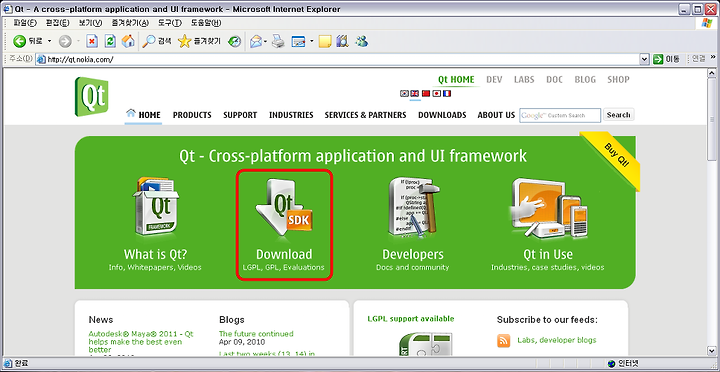Click the green Back arrow button
Screen dimensions: 720x372
[19, 42]
